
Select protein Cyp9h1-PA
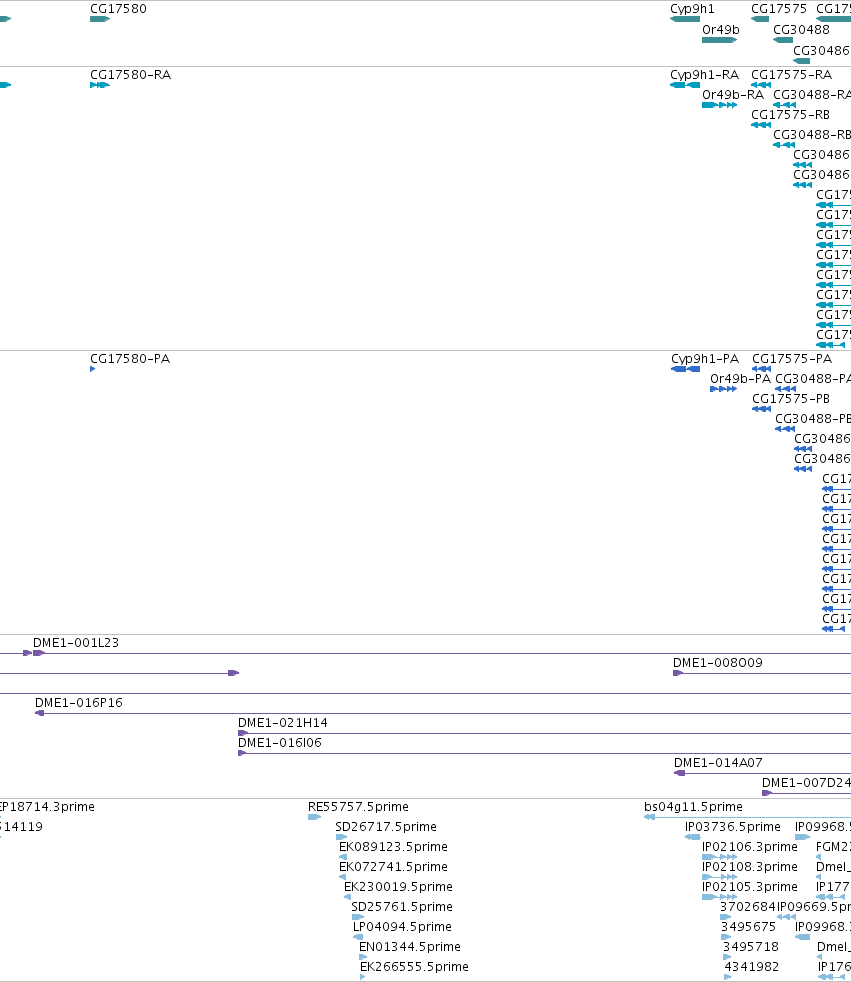point(705,359)
